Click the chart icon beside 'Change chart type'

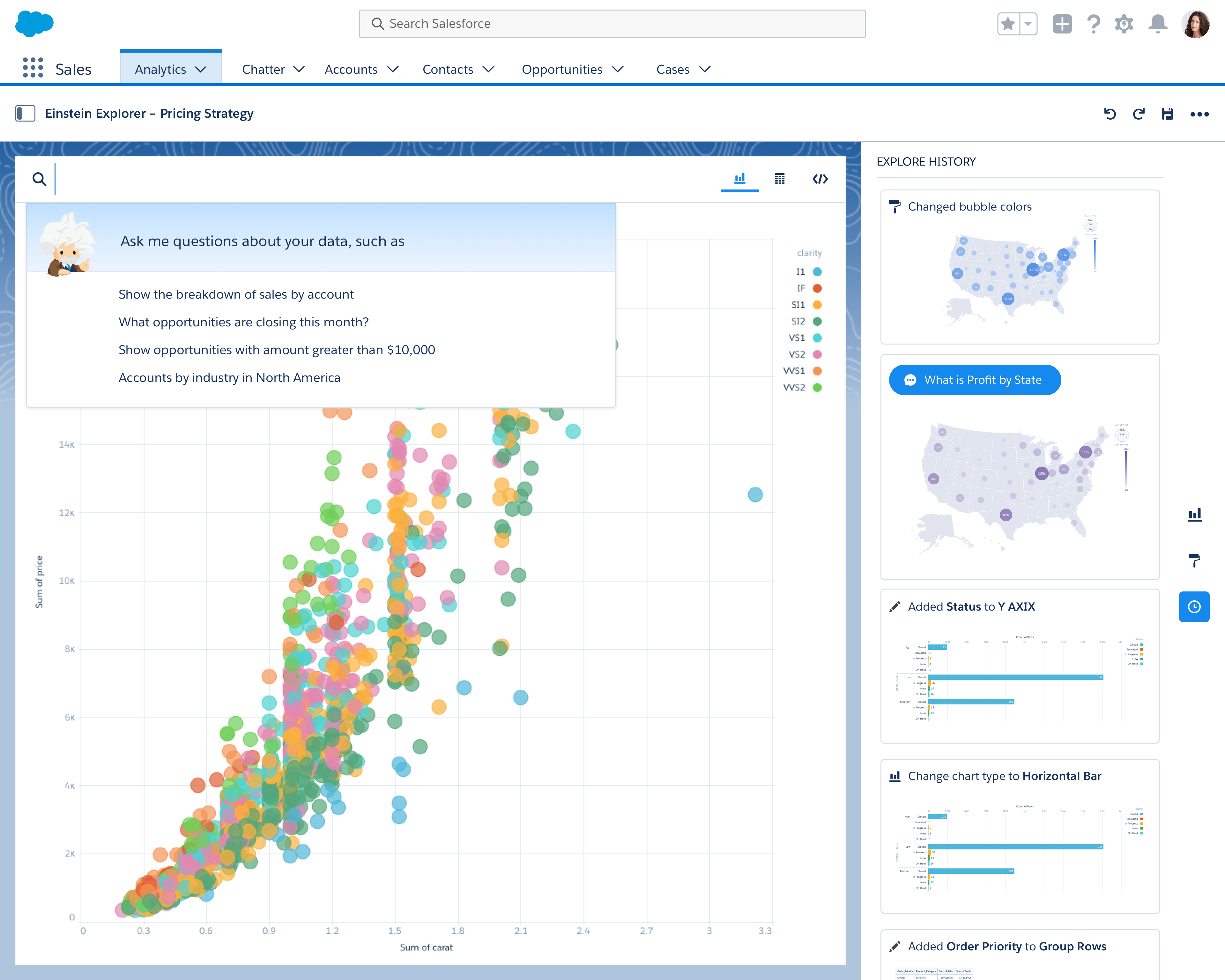(x=894, y=776)
